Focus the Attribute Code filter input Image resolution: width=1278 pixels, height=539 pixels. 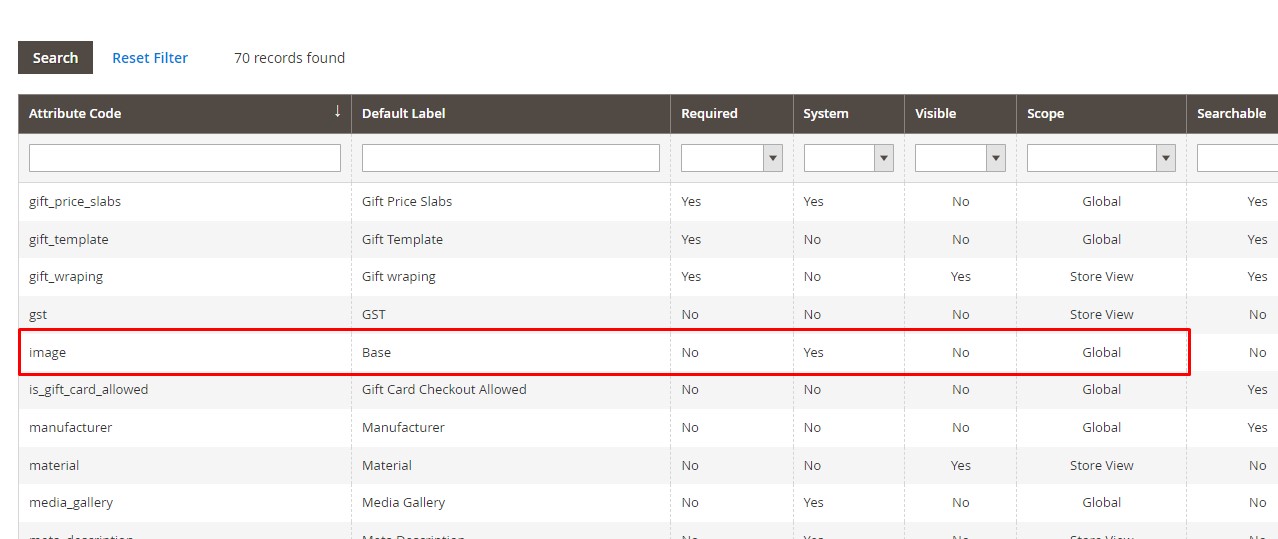(185, 158)
